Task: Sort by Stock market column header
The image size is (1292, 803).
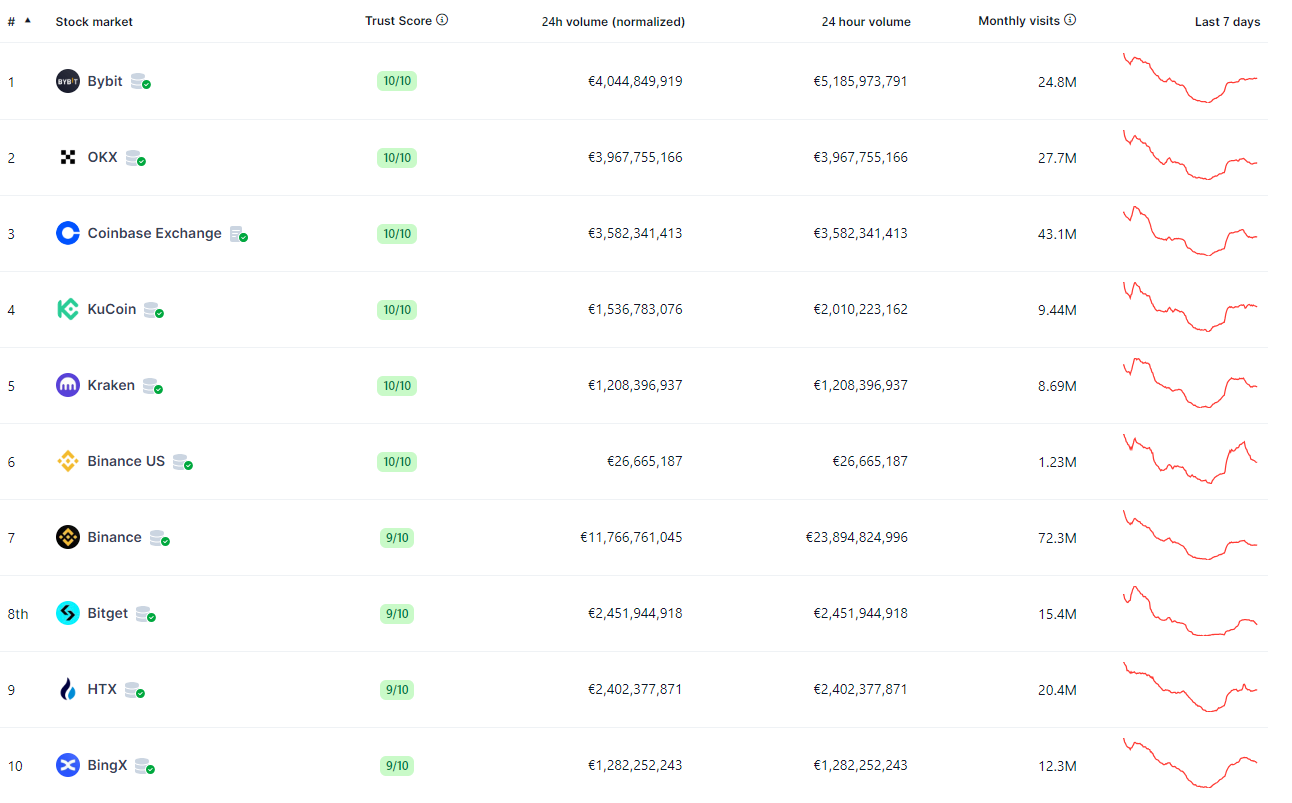Action: pyautogui.click(x=94, y=21)
